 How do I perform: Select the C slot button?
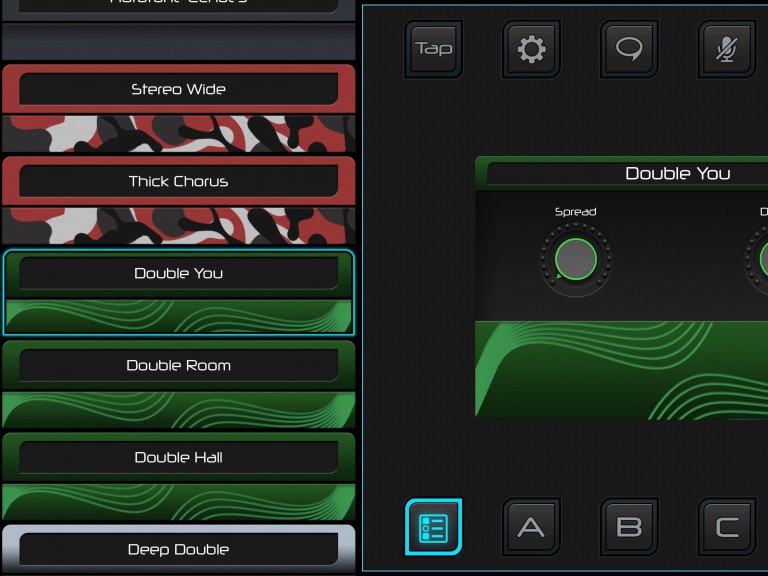(x=726, y=527)
